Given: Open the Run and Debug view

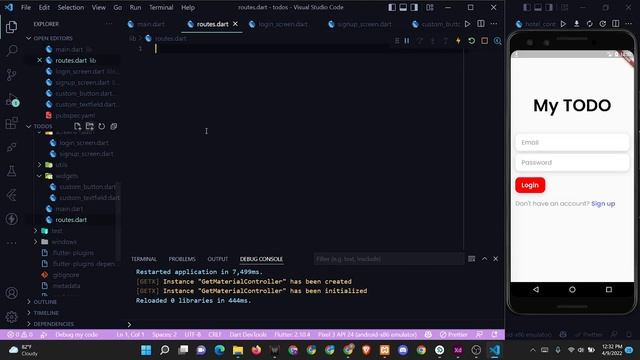Looking at the screenshot, I should [x=11, y=99].
